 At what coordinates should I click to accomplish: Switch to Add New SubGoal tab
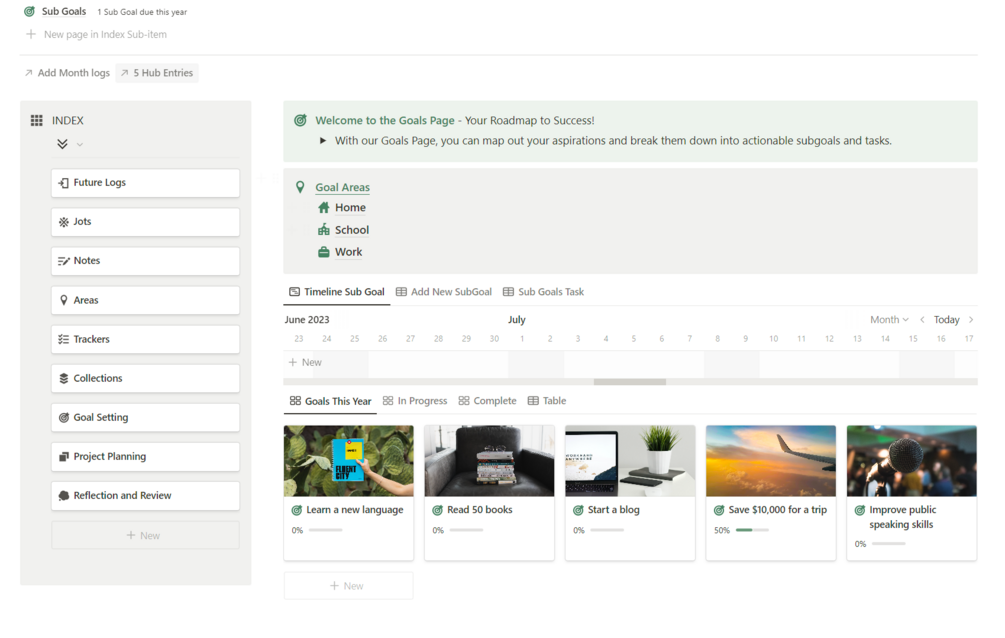pyautogui.click(x=444, y=292)
